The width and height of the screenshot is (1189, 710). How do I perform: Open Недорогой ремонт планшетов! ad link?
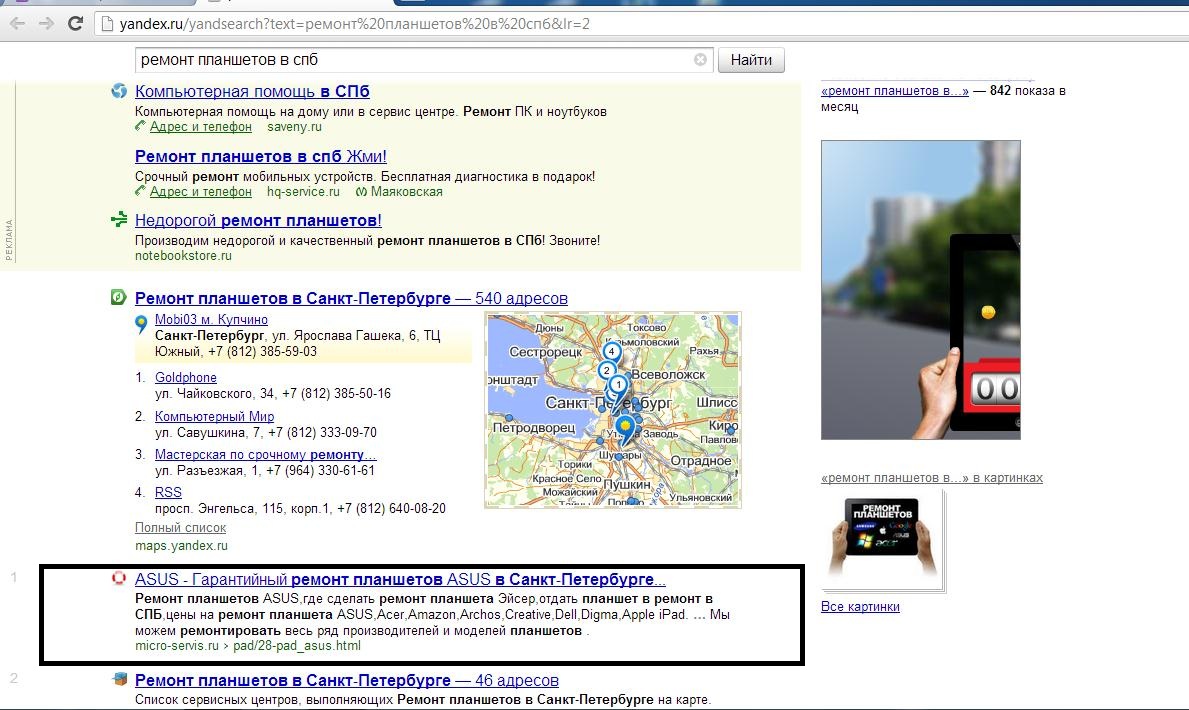(258, 221)
